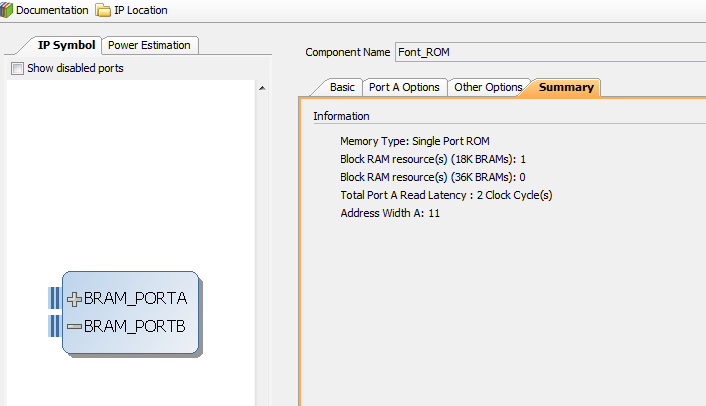Click the IP Location folder icon

(103, 10)
